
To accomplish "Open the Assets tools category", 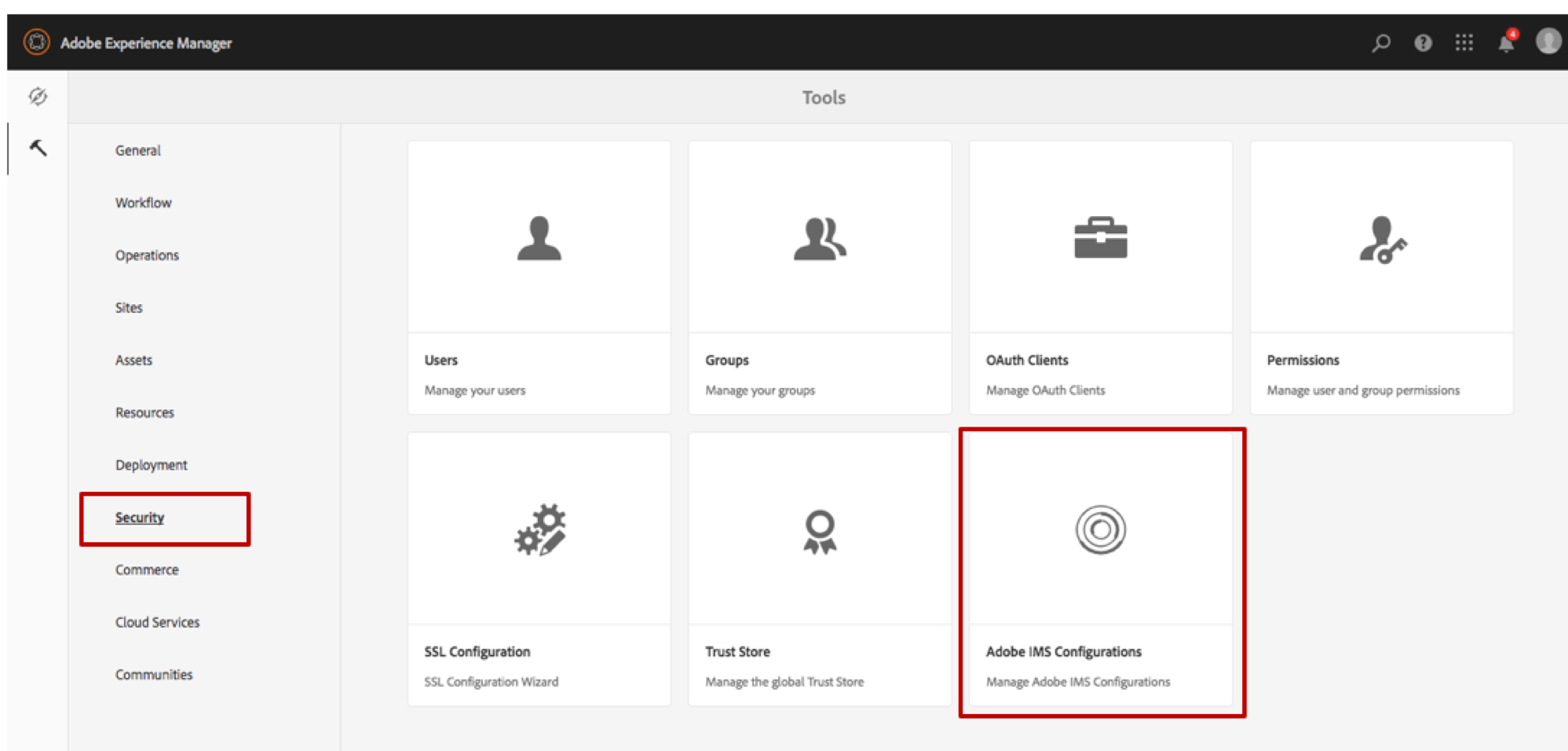I will tap(133, 360).
